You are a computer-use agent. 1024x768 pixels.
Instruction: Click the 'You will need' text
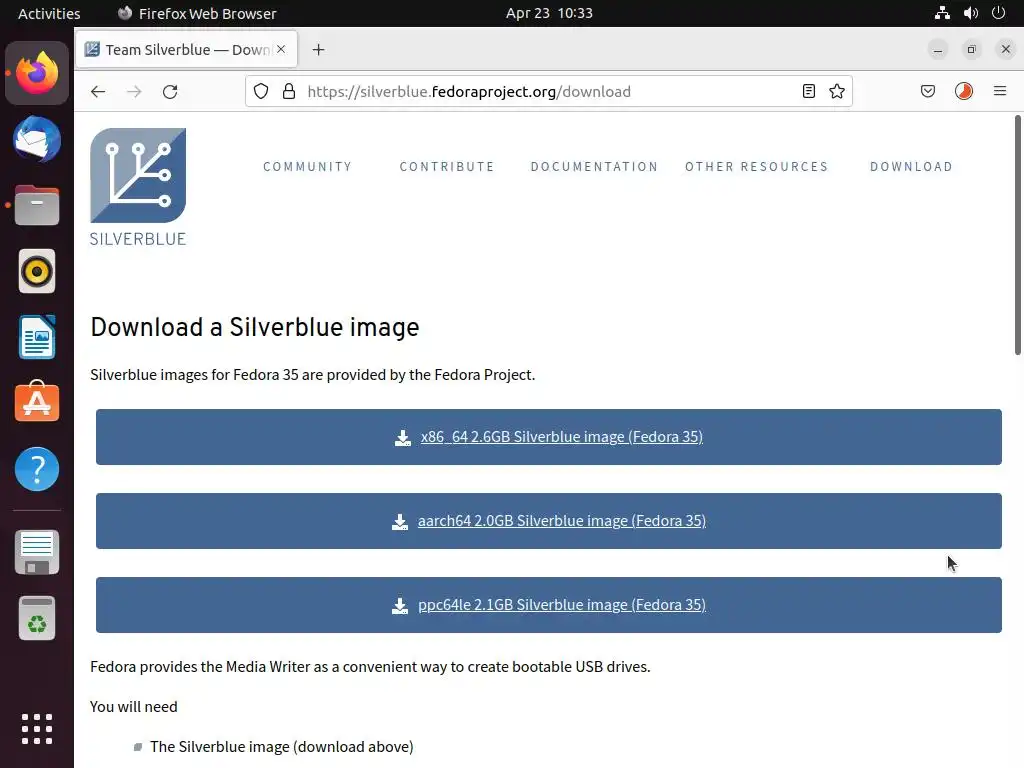pyautogui.click(x=134, y=707)
